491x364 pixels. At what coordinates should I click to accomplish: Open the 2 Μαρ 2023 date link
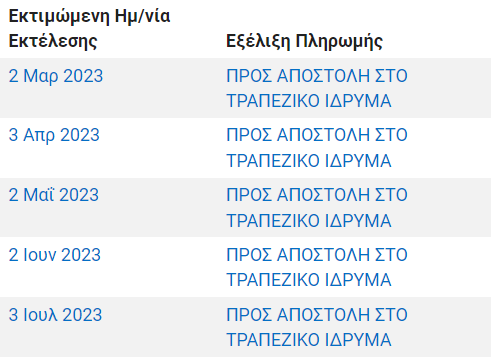pyautogui.click(x=56, y=76)
